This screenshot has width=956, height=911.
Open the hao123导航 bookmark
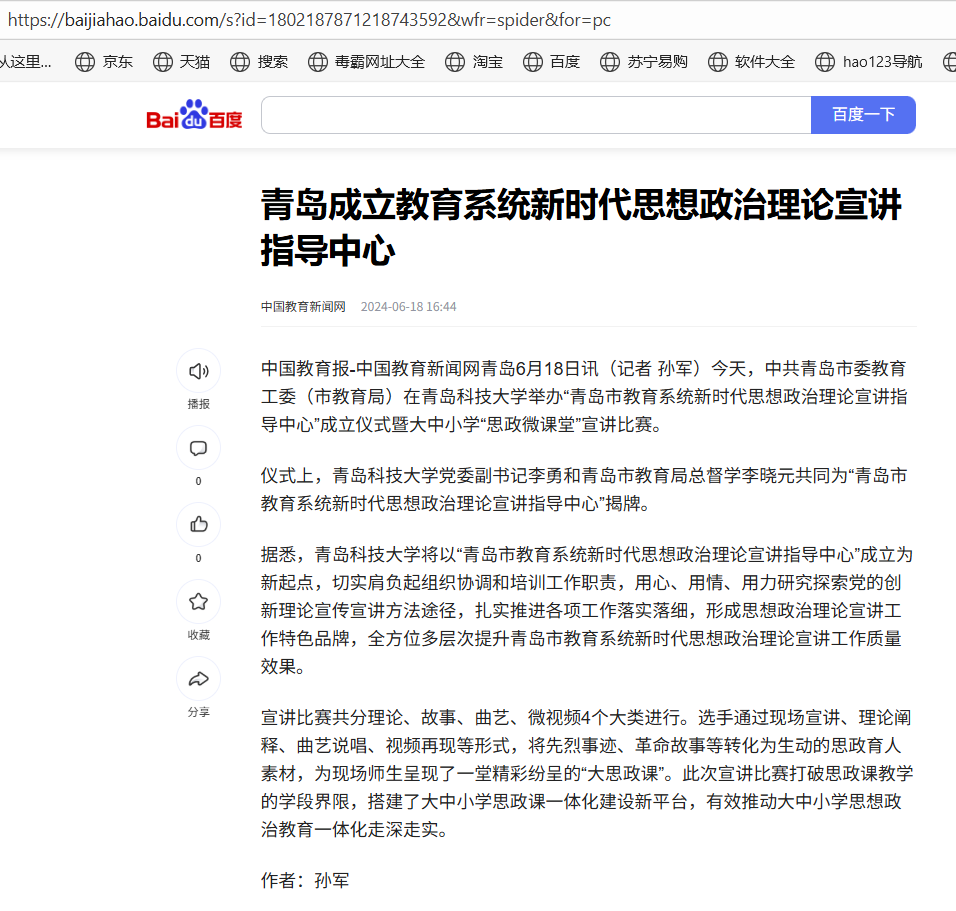click(x=869, y=61)
